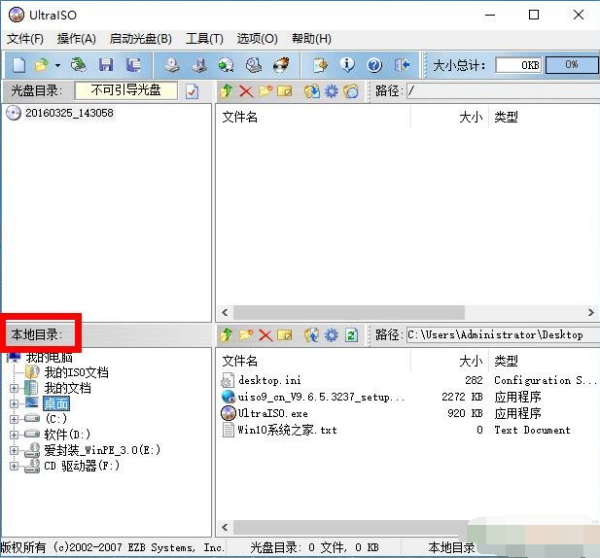Image resolution: width=600 pixels, height=558 pixels.
Task: Click the Save floppy disk icon
Action: [x=106, y=65]
